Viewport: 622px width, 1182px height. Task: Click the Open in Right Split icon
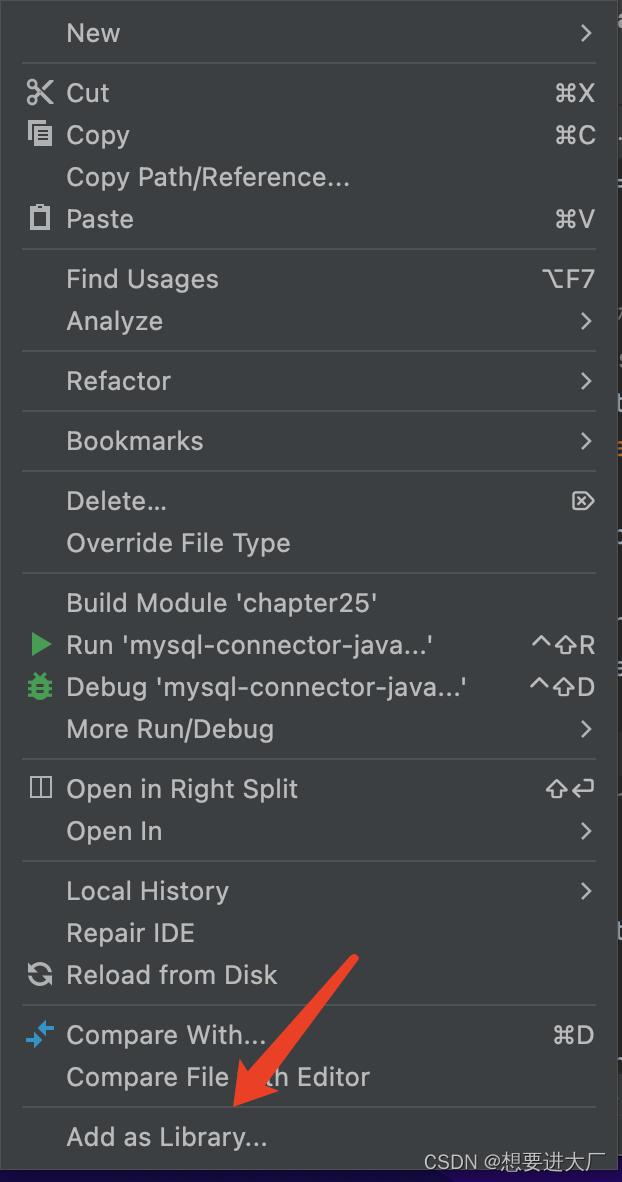tap(40, 788)
